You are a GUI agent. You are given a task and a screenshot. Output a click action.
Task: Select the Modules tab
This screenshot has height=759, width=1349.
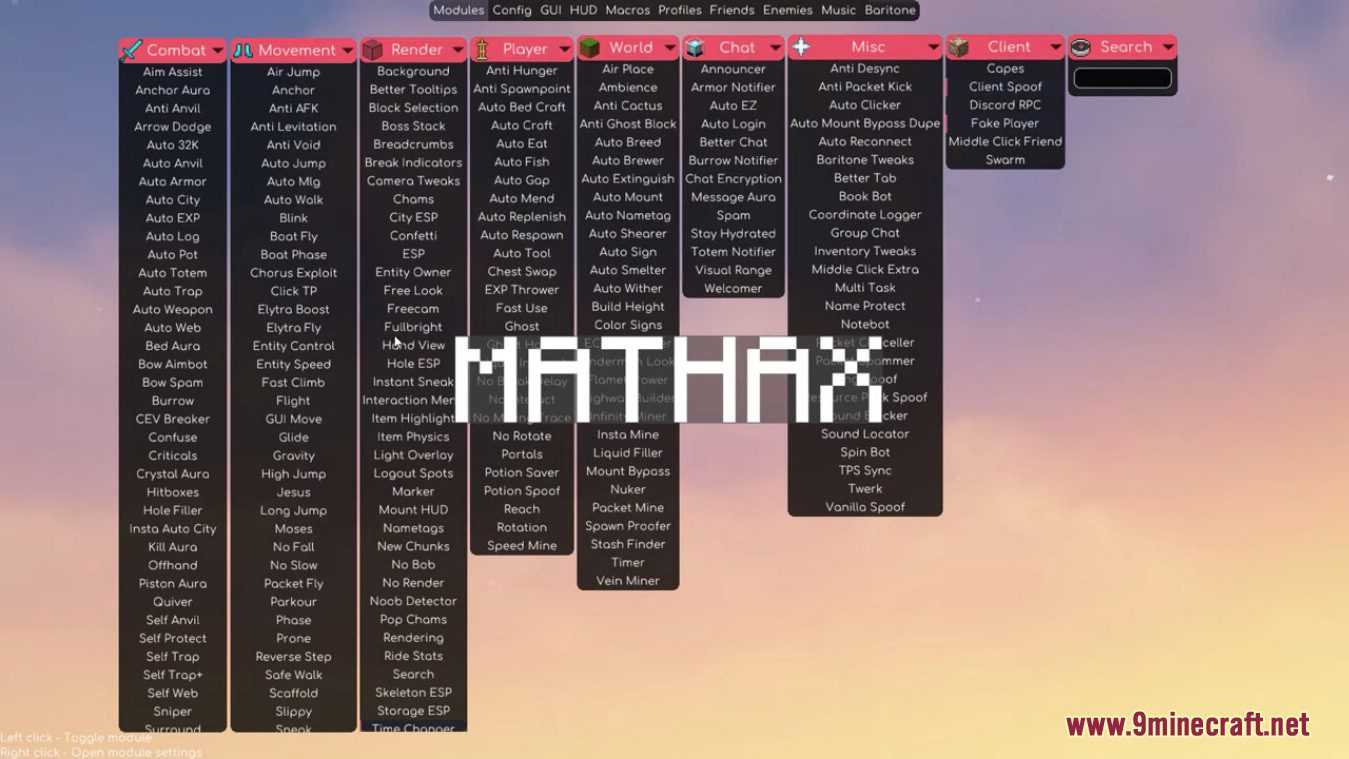(459, 10)
